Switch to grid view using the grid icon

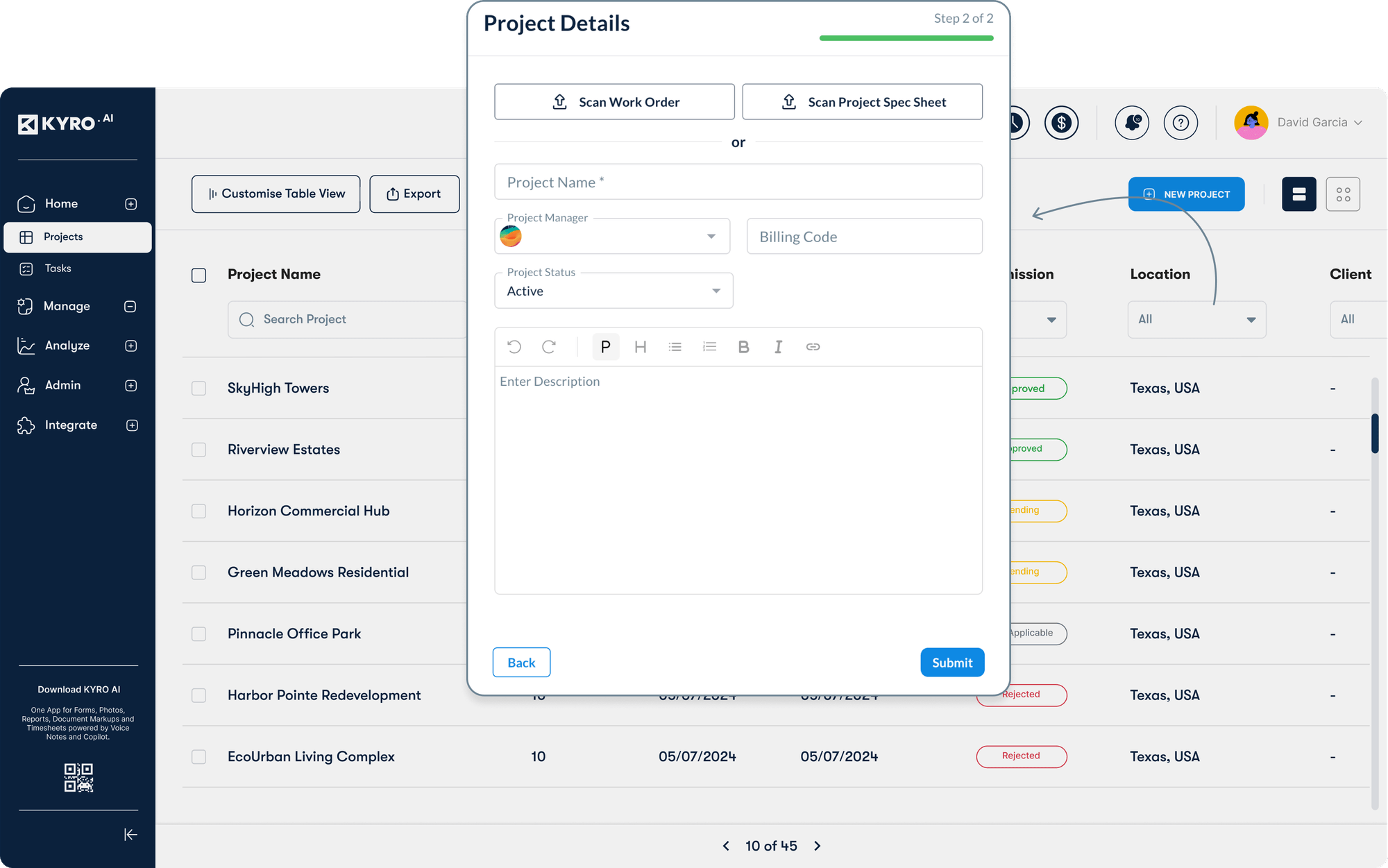(1343, 194)
